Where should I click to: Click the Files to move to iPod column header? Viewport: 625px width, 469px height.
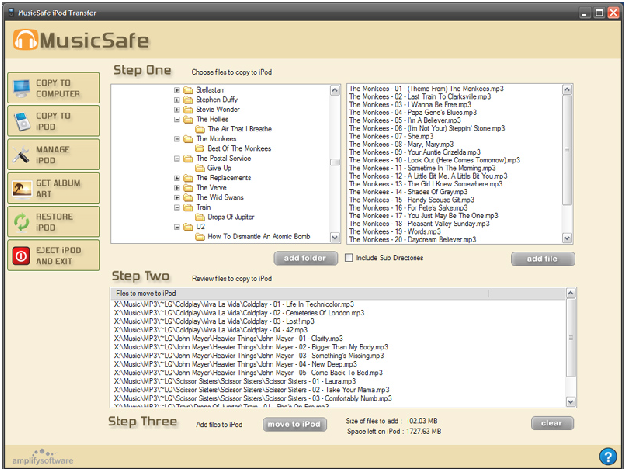(300, 293)
